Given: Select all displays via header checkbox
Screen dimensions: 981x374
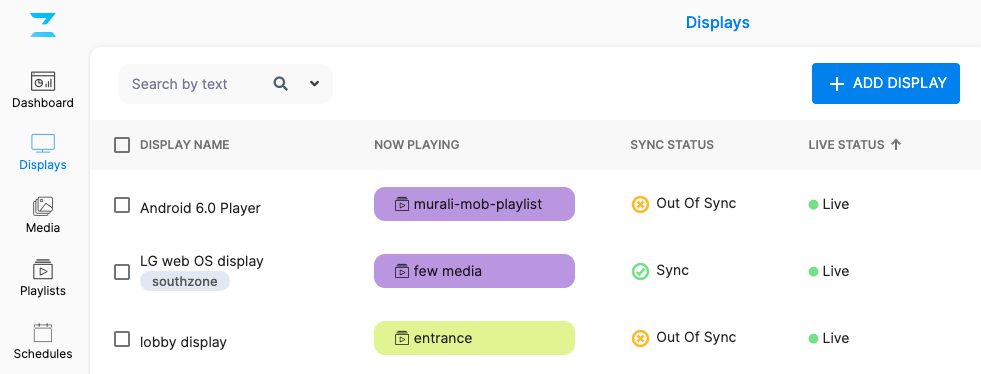Looking at the screenshot, I should [x=122, y=145].
